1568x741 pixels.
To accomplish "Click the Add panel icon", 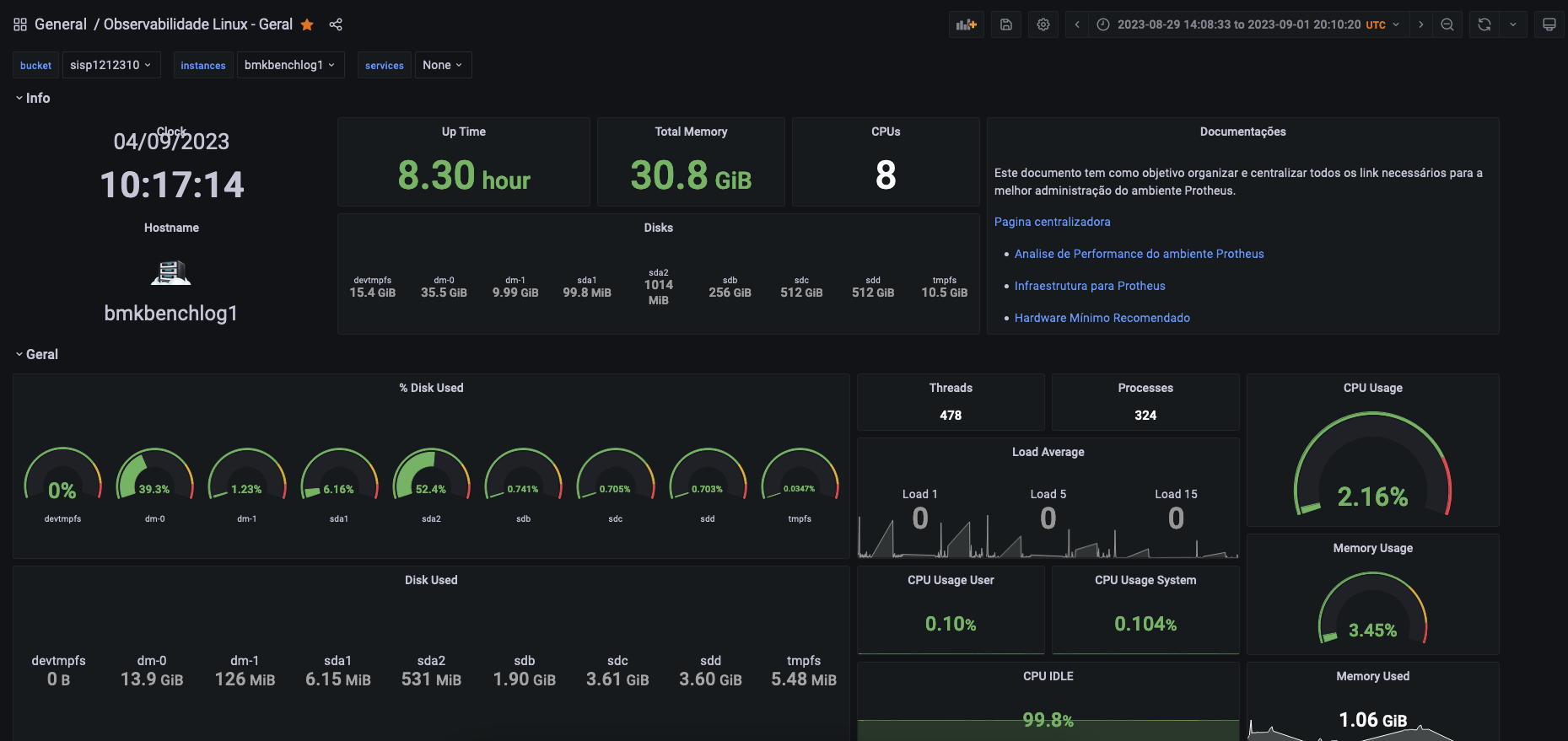I will pyautogui.click(x=966, y=24).
